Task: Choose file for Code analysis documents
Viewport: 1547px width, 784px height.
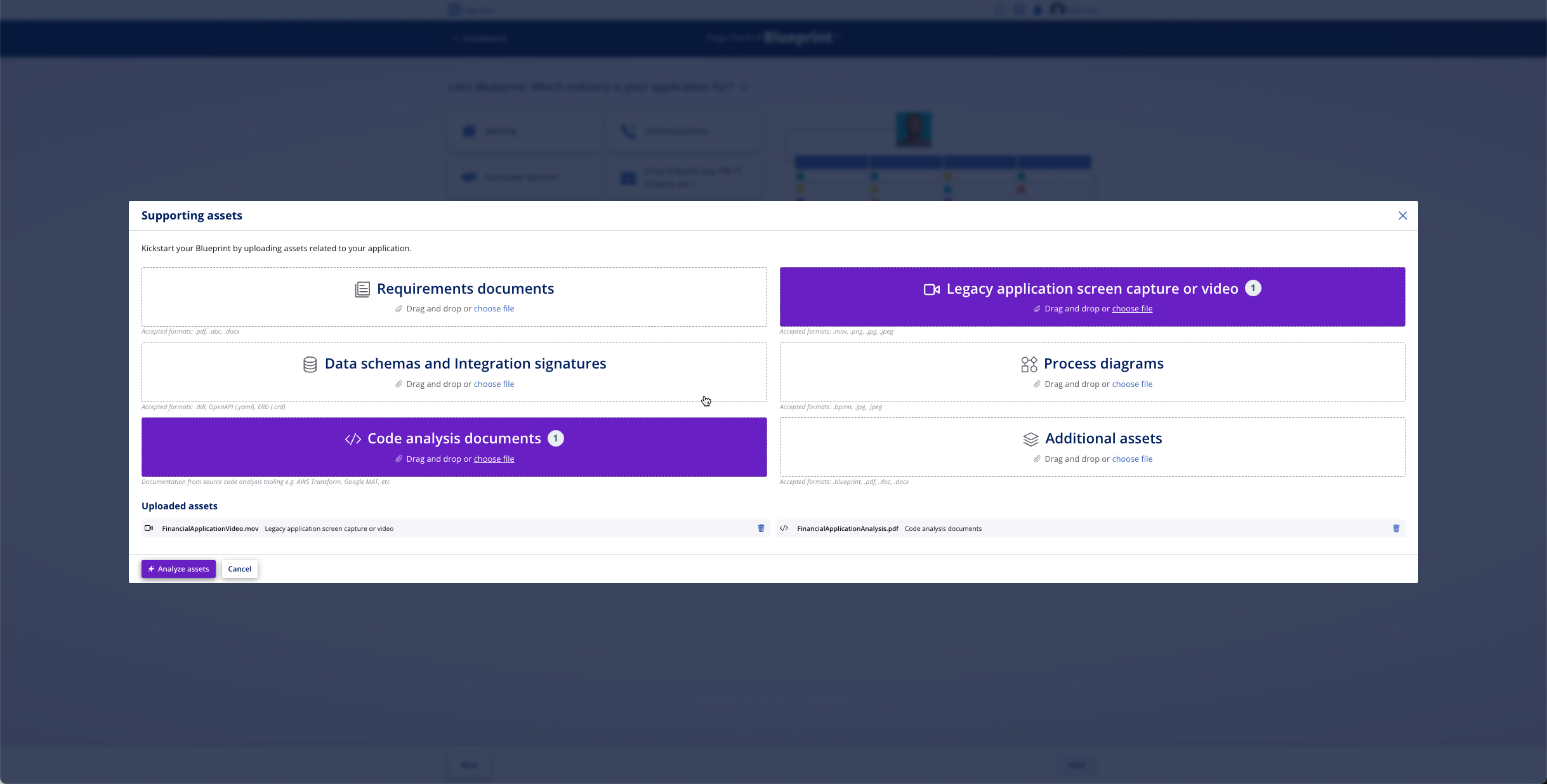Action: [494, 459]
